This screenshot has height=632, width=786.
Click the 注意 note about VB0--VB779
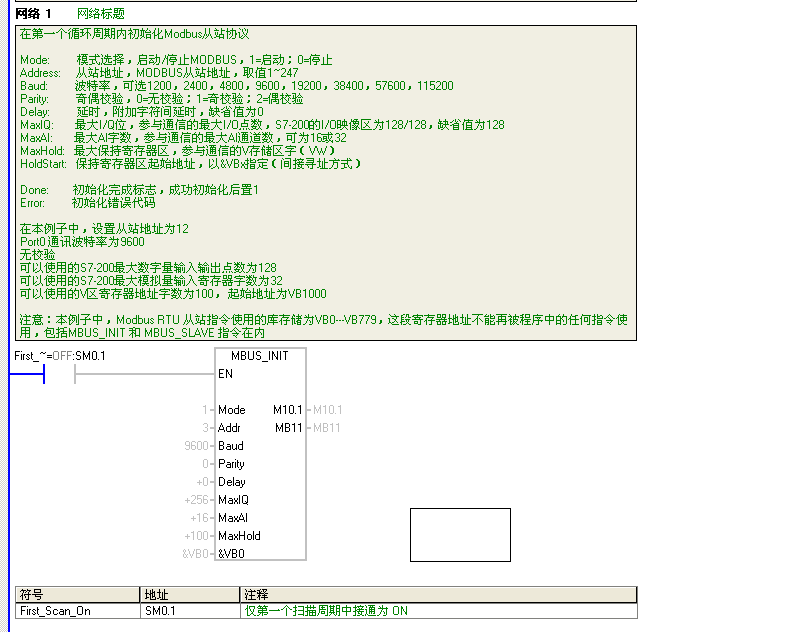[323, 326]
